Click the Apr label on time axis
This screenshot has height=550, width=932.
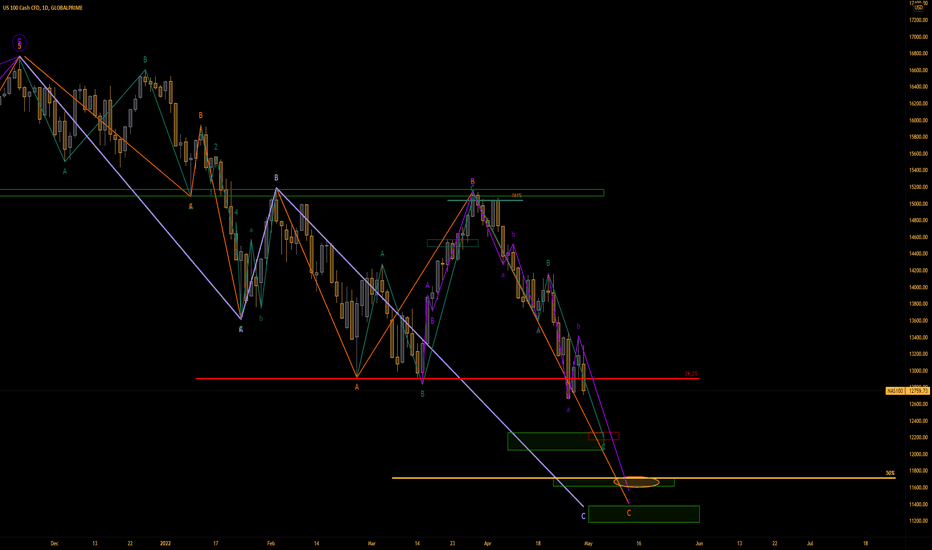pos(487,543)
